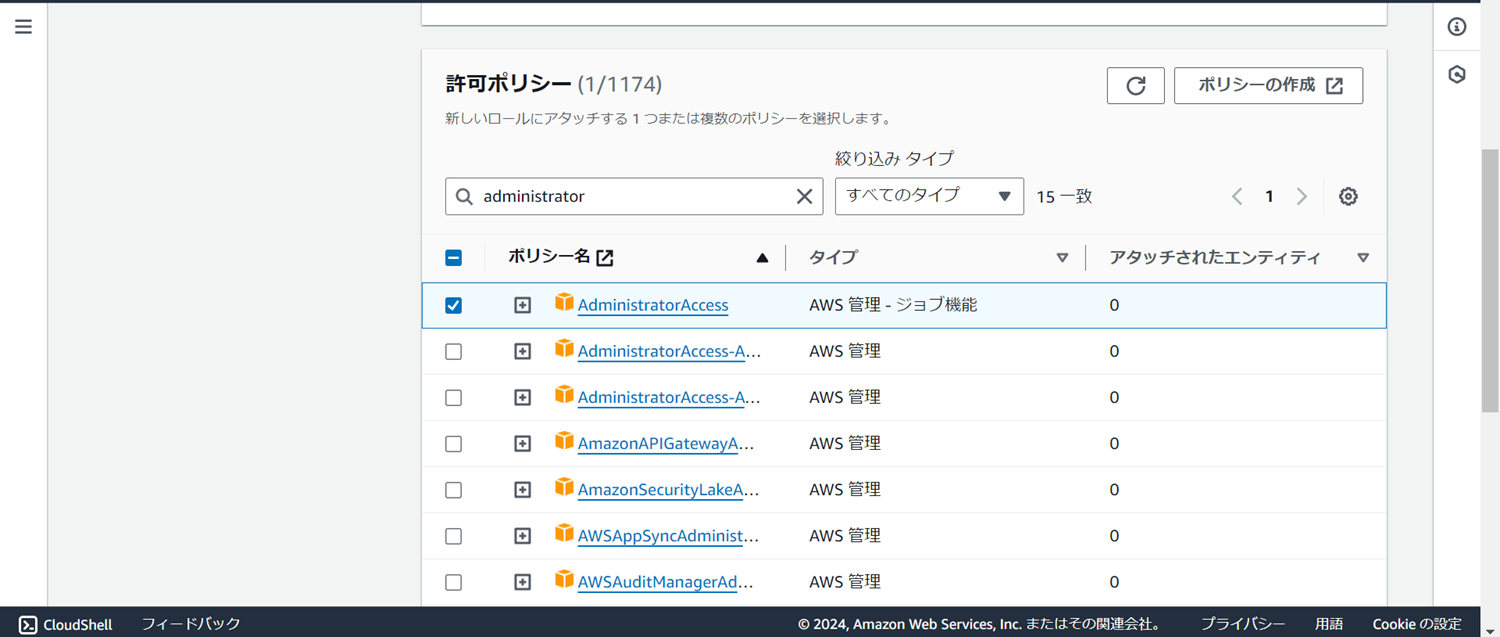Expand the AmazonSecurityLakeA… policy row
The image size is (1500, 637).
[522, 490]
